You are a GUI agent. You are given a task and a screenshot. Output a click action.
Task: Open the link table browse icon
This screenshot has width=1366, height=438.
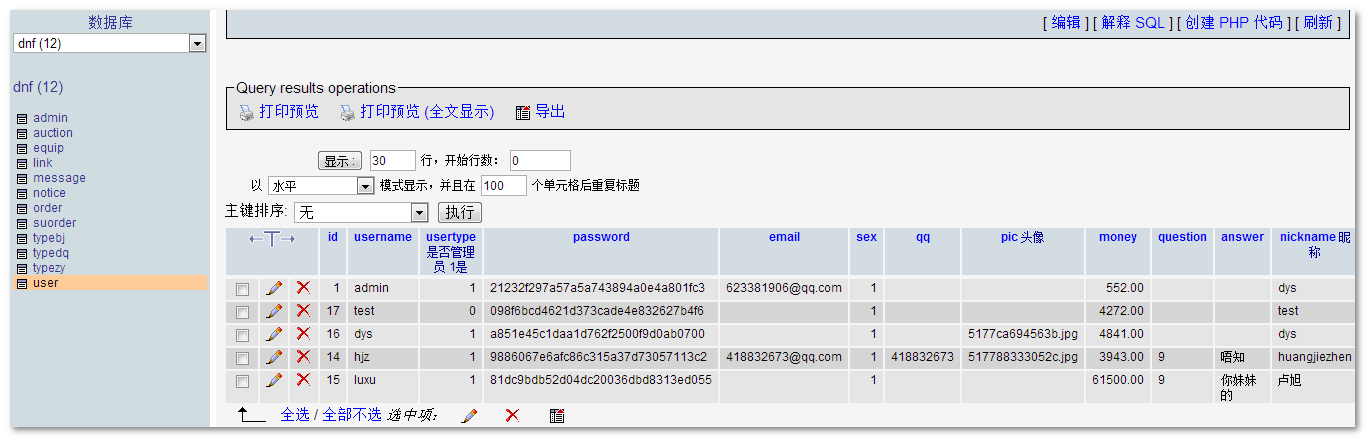point(22,163)
